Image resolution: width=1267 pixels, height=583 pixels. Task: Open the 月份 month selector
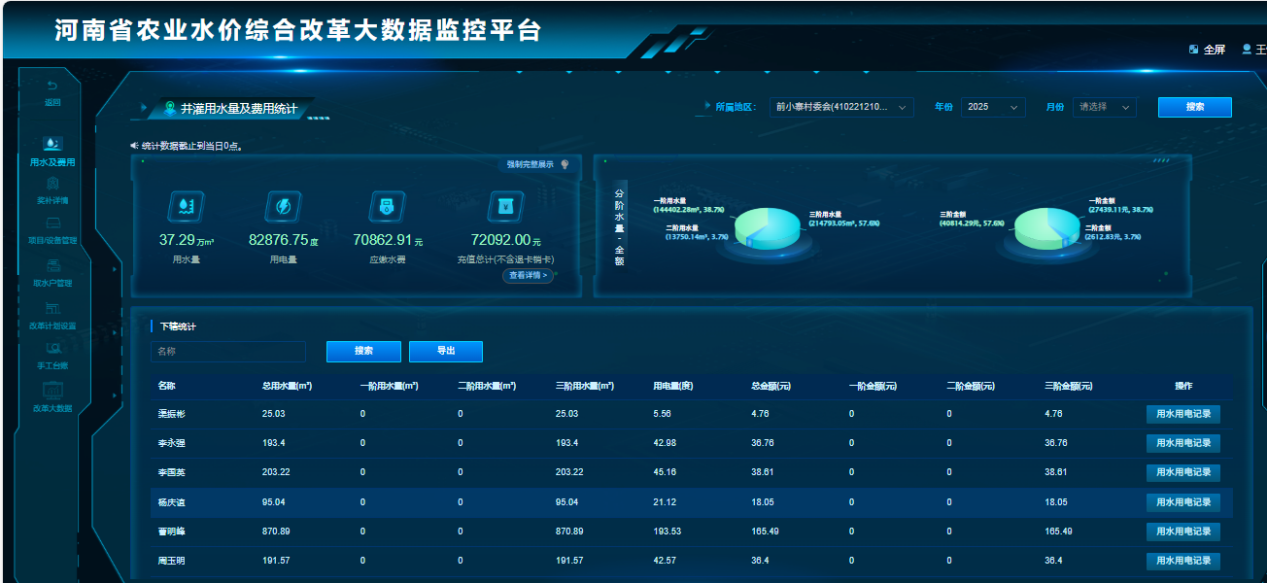1104,106
